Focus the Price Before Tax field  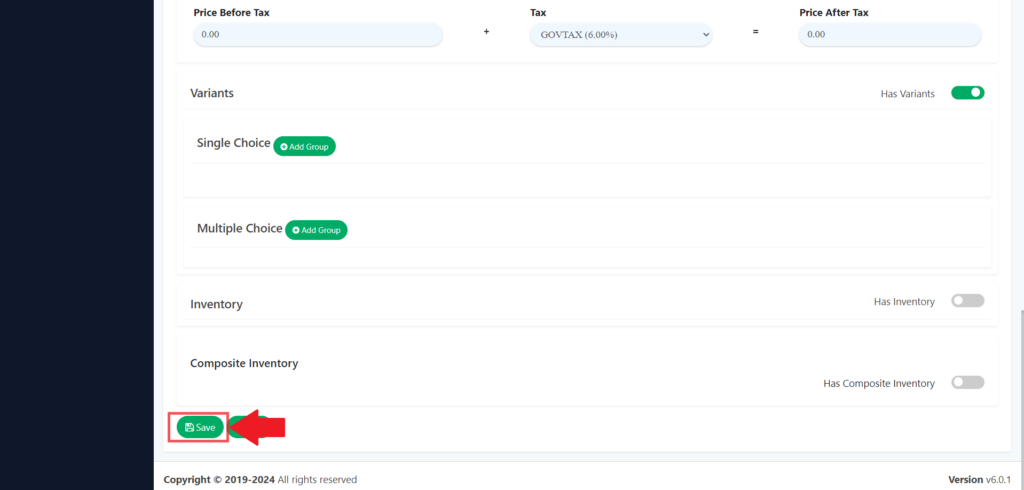[317, 34]
